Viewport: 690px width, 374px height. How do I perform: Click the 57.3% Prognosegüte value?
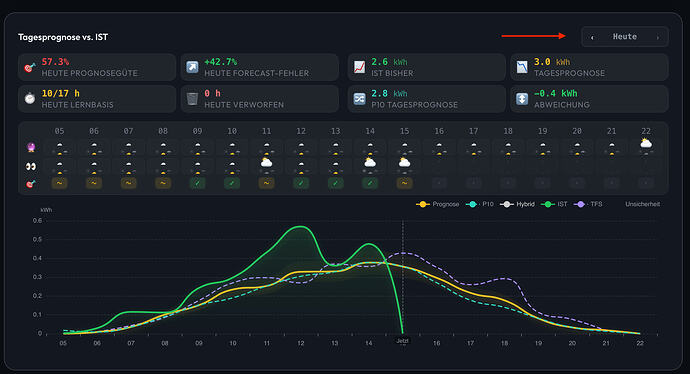pyautogui.click(x=55, y=62)
